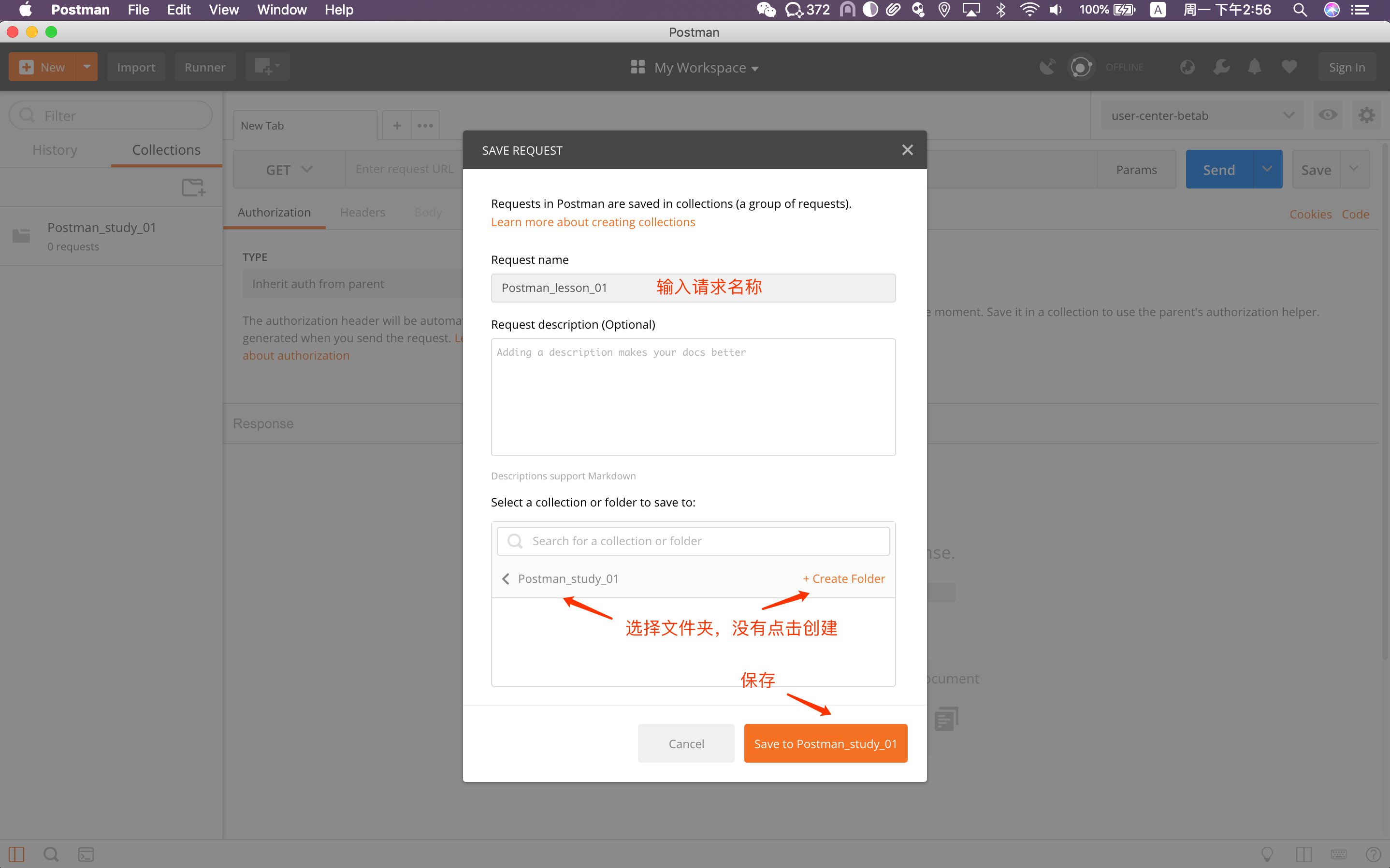Open the Postman_study_01 collection in sidebar
This screenshot has width=1390, height=868.
111,236
